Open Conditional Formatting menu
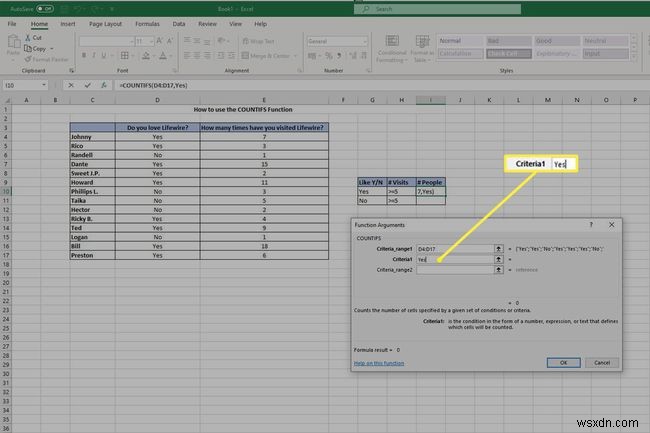 click(392, 49)
